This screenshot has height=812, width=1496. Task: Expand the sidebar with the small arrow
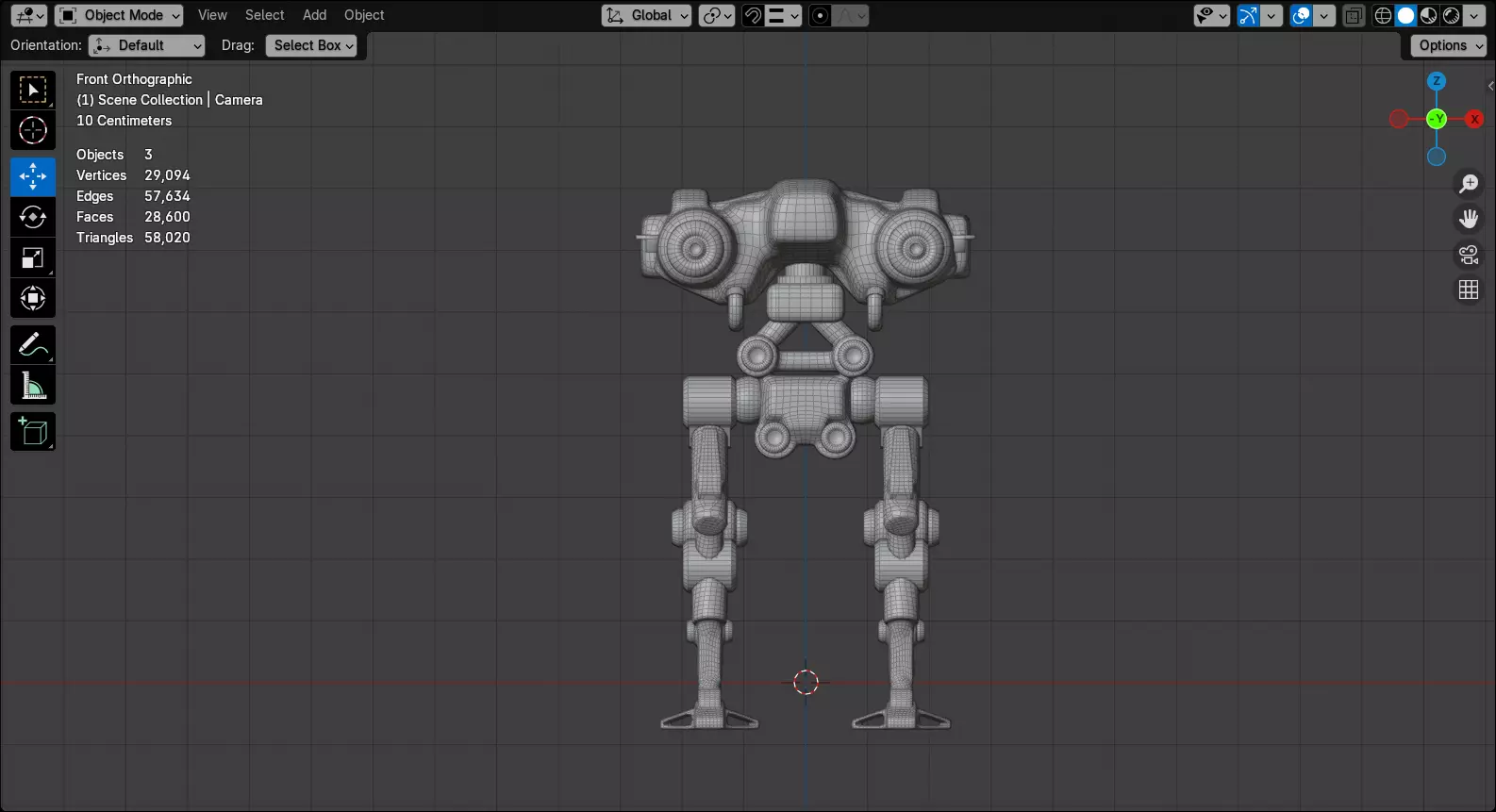pyautogui.click(x=1490, y=86)
